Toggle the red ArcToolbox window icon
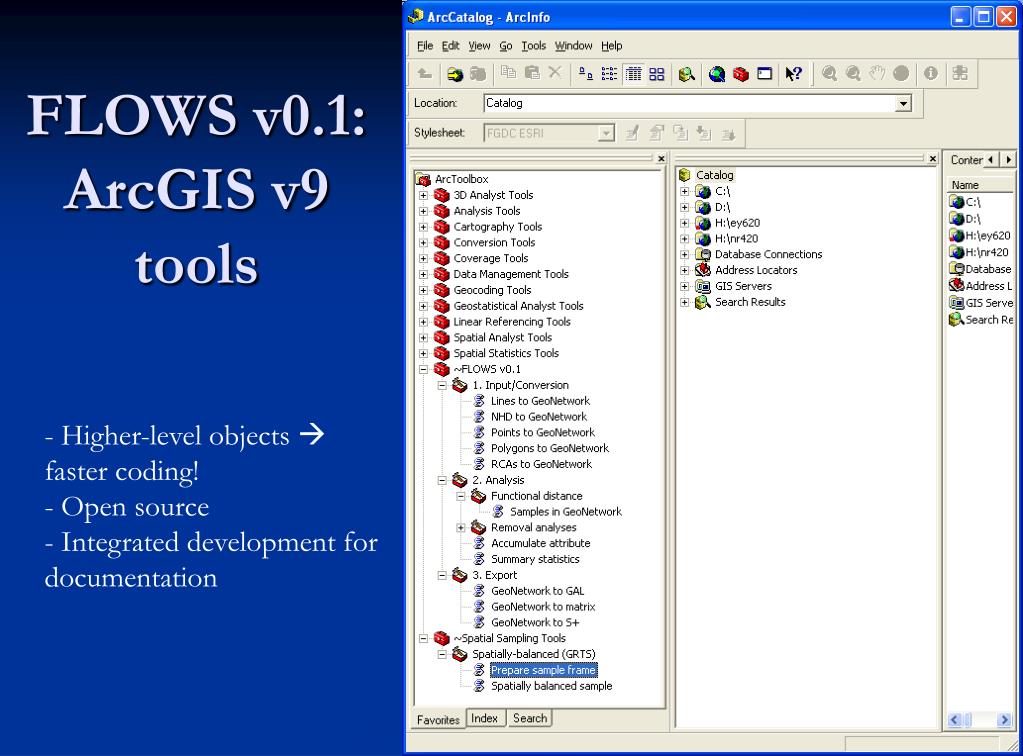Viewport: 1023px width, 756px height. coord(741,74)
